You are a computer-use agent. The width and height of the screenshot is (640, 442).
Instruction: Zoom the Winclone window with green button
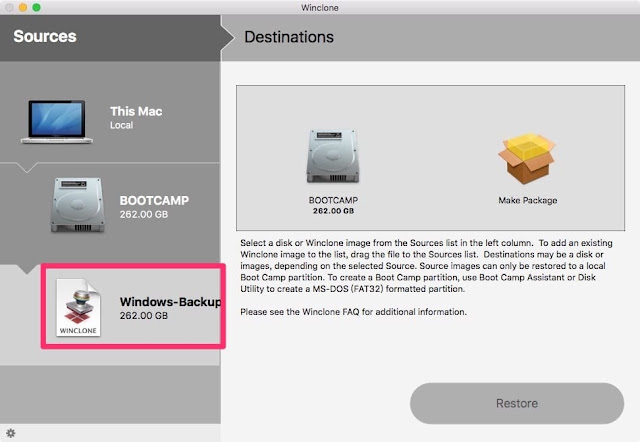[36, 7]
